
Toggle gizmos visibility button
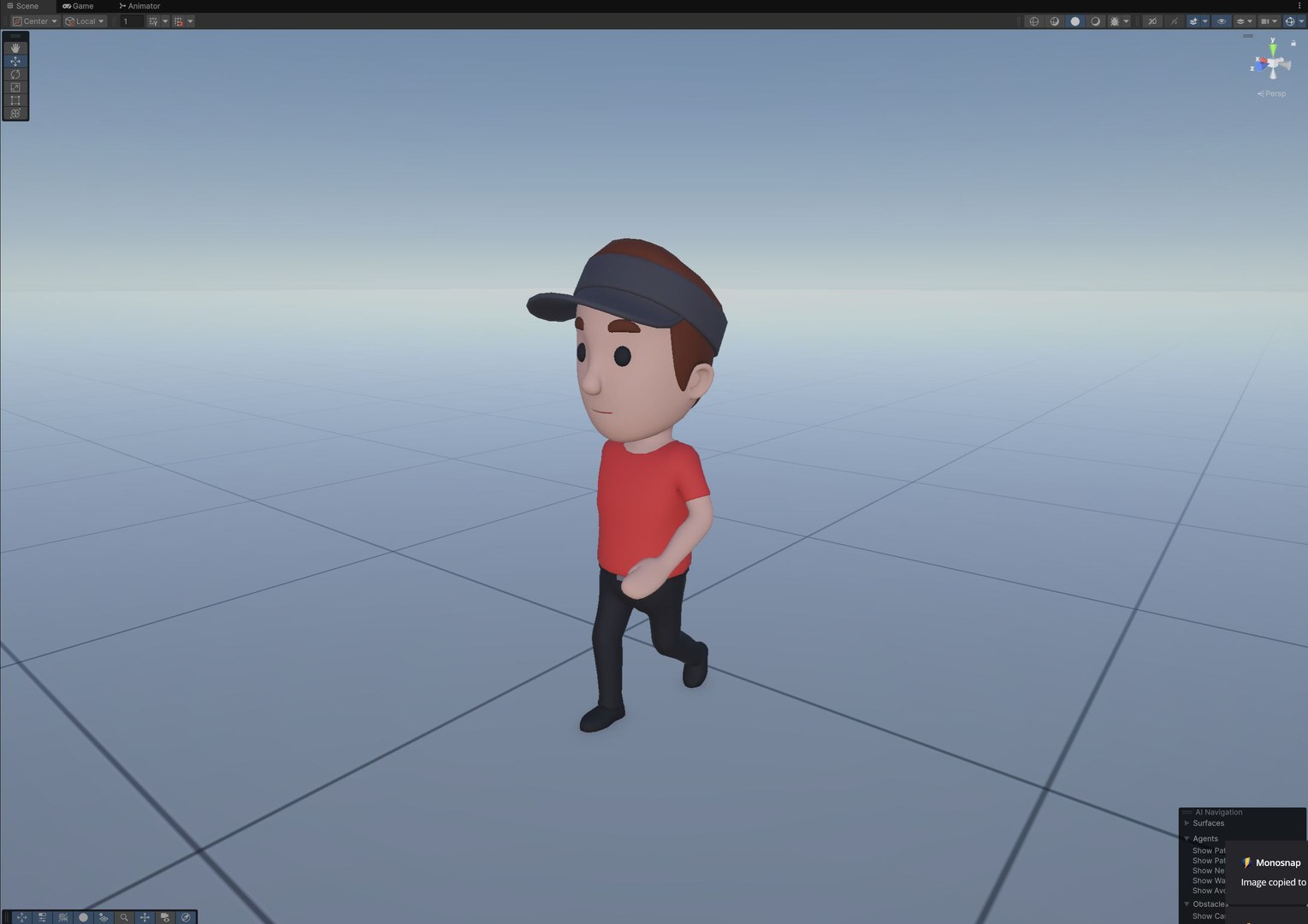[x=1290, y=21]
